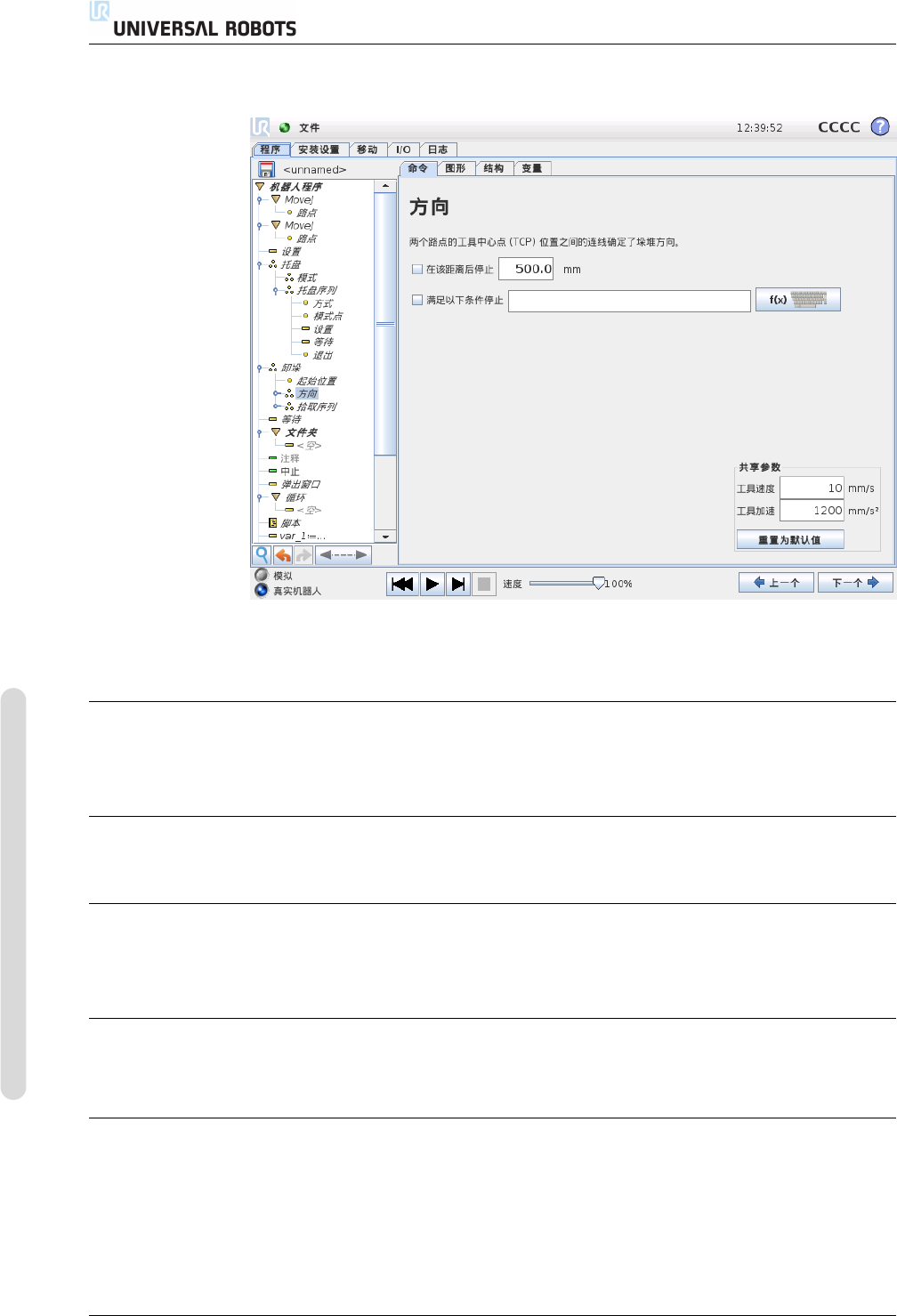Enable the 满足以下条件停止 checkbox
Image resolution: width=897 pixels, height=1316 pixels.
click(417, 300)
